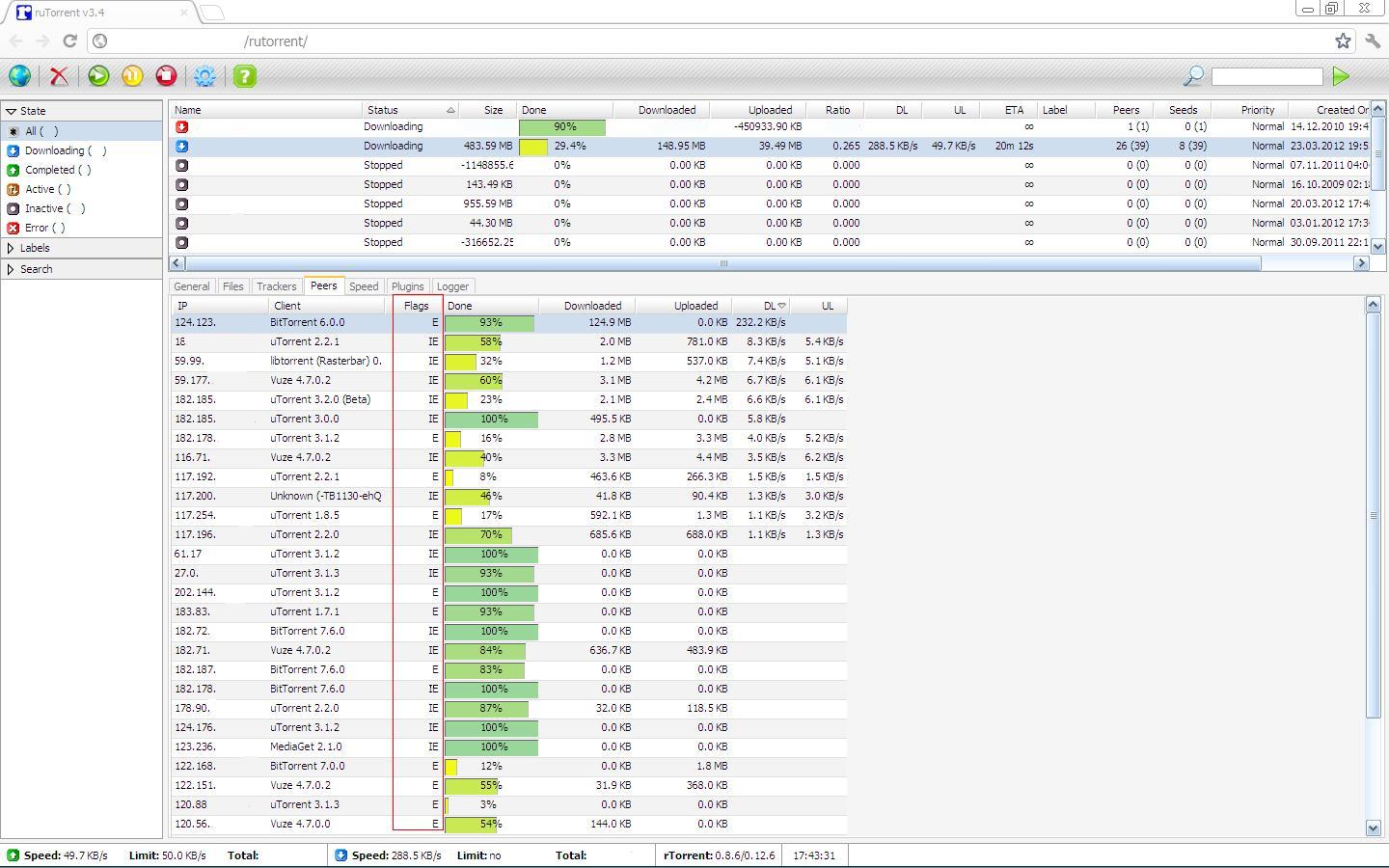Switch to the Plugins tab
Screen dimensions: 1389x868
point(408,286)
